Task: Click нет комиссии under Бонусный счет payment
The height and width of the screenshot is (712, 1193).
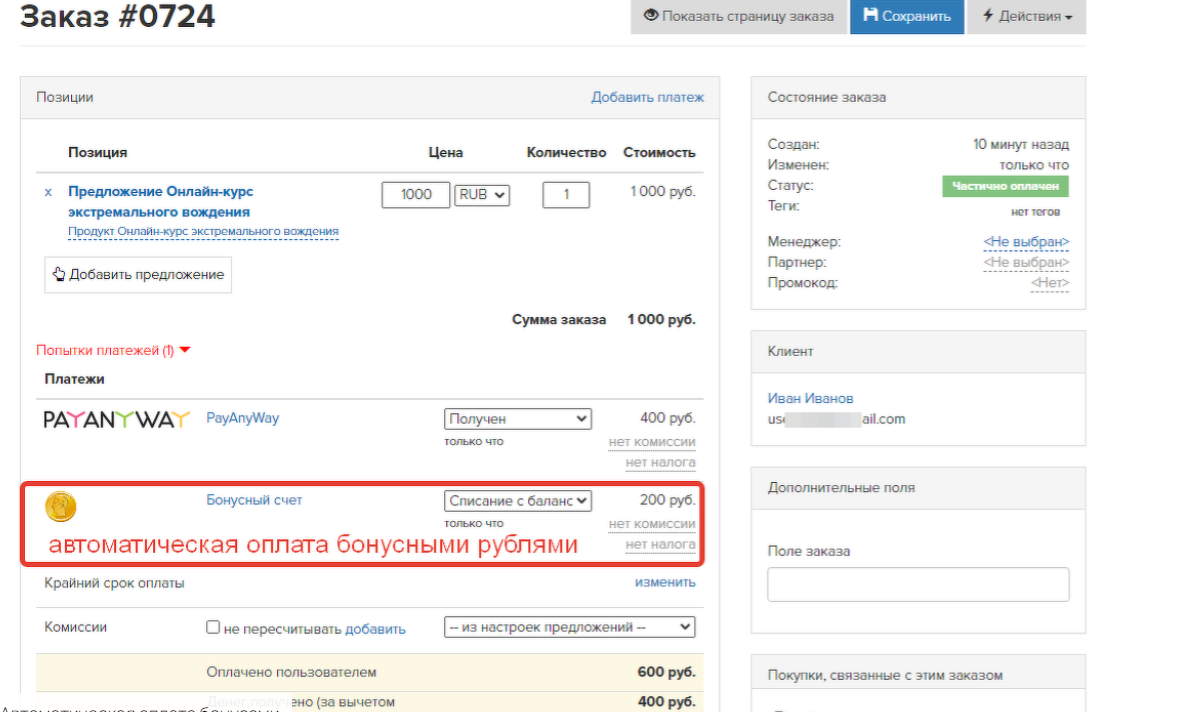Action: pos(652,524)
